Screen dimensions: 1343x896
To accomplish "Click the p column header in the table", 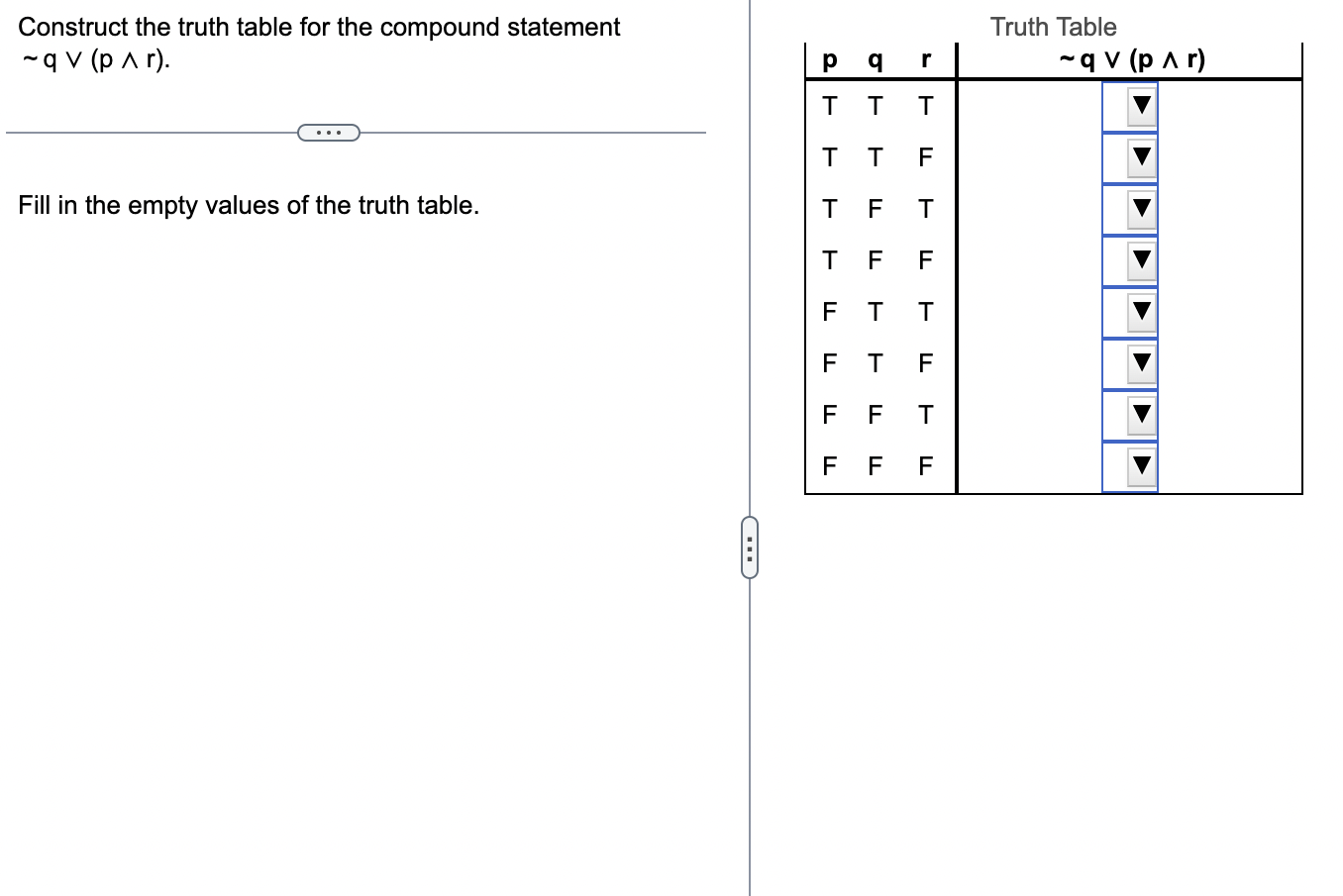I will 827,60.
